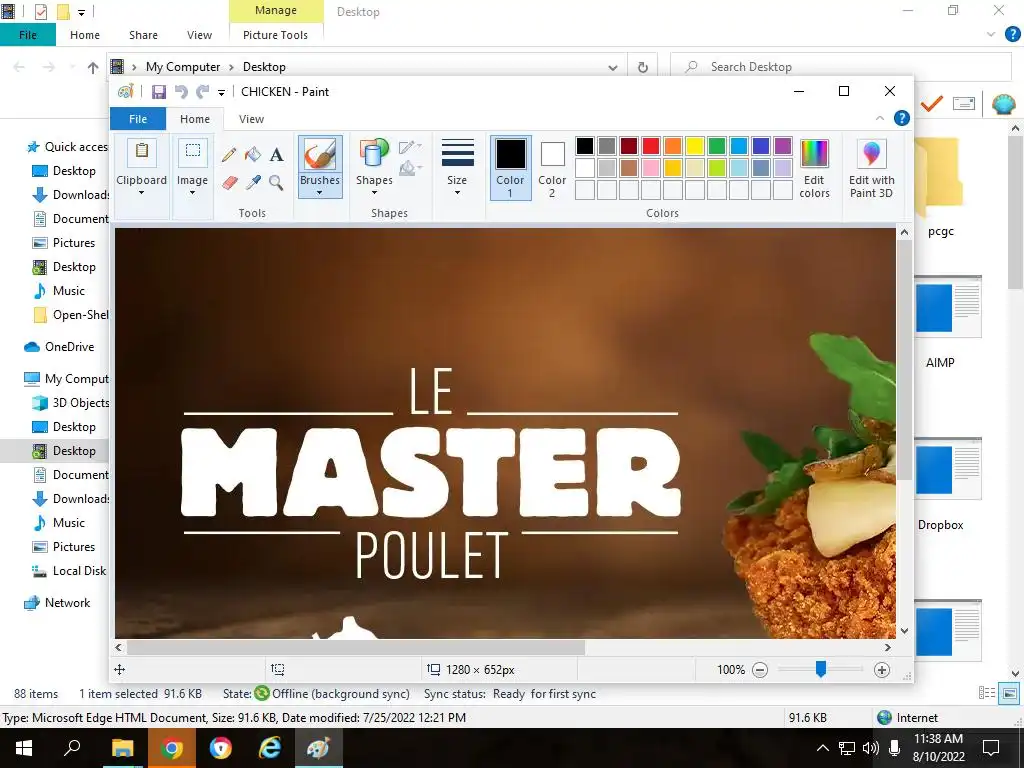
Task: Open the Picture Tools tab in File Explorer
Action: point(275,35)
